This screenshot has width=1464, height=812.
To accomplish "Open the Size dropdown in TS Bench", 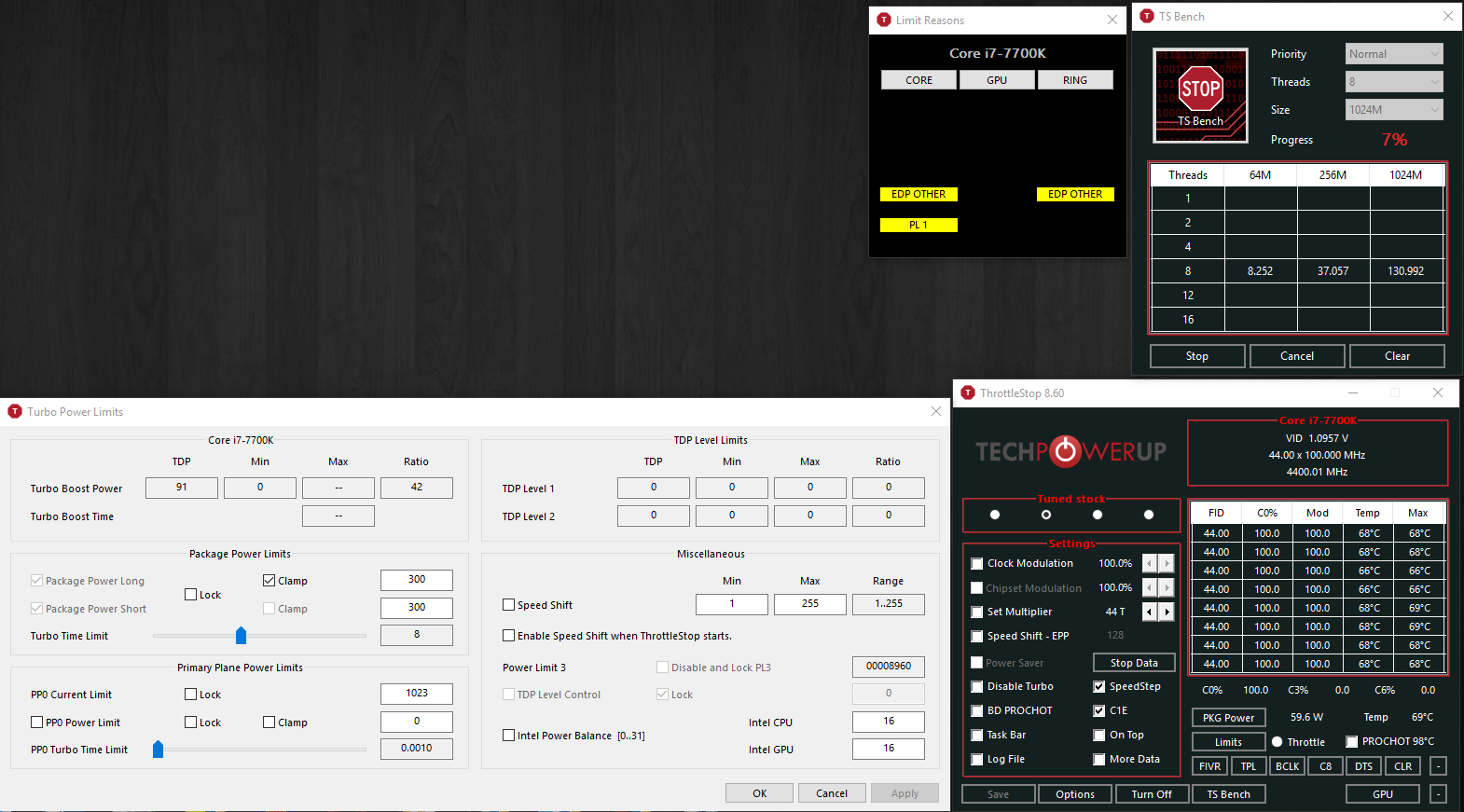I will tap(1394, 110).
